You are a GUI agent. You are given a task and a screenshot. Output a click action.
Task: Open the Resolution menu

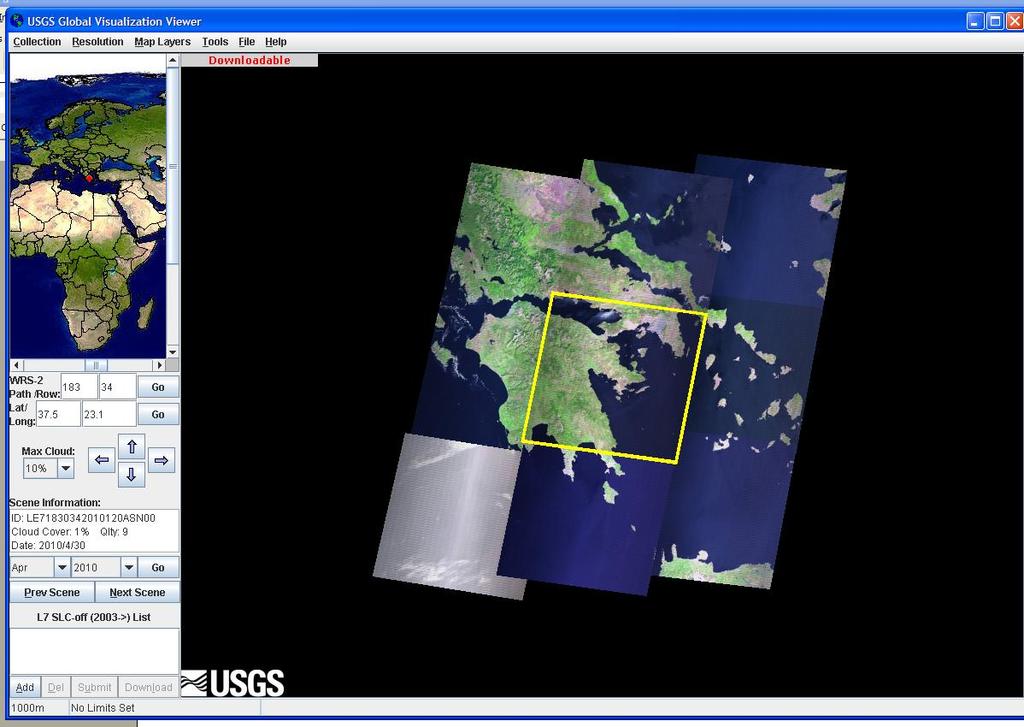click(x=97, y=42)
